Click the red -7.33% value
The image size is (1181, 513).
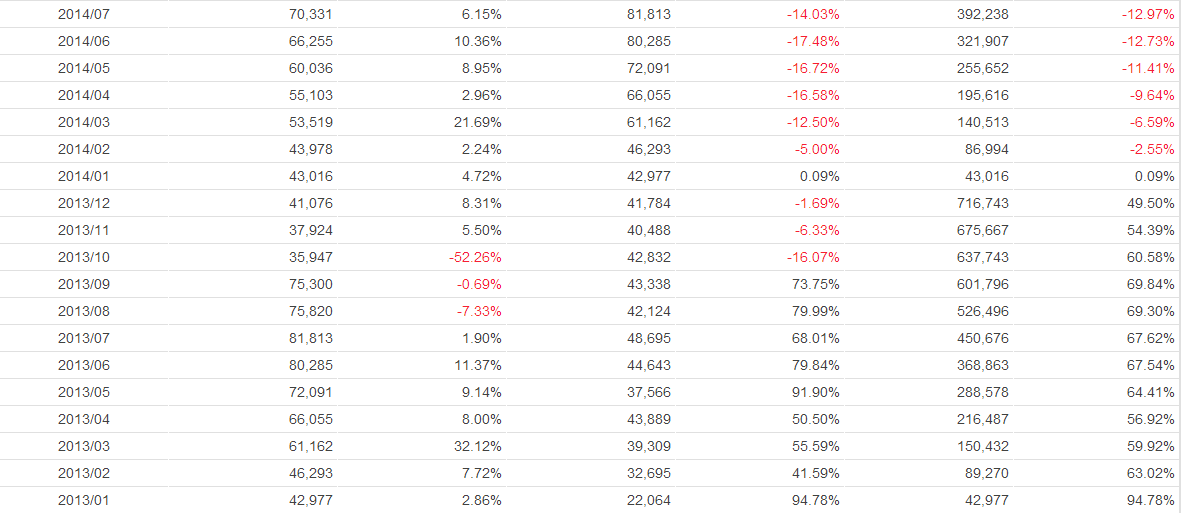tap(479, 311)
